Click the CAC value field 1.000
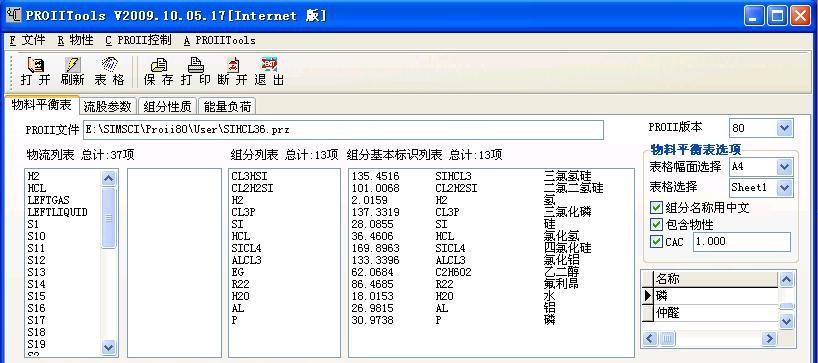 tap(741, 241)
